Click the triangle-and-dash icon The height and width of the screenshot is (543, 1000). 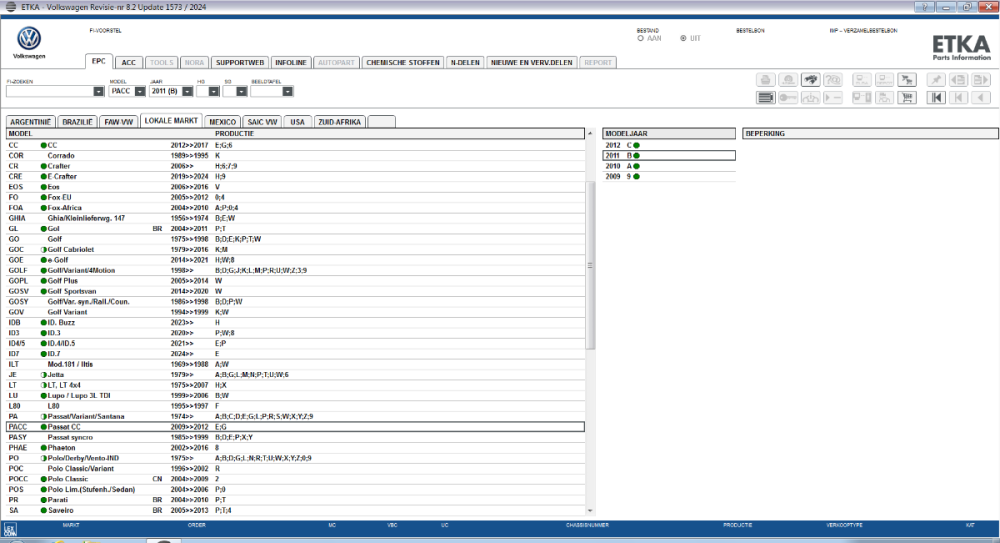point(833,98)
